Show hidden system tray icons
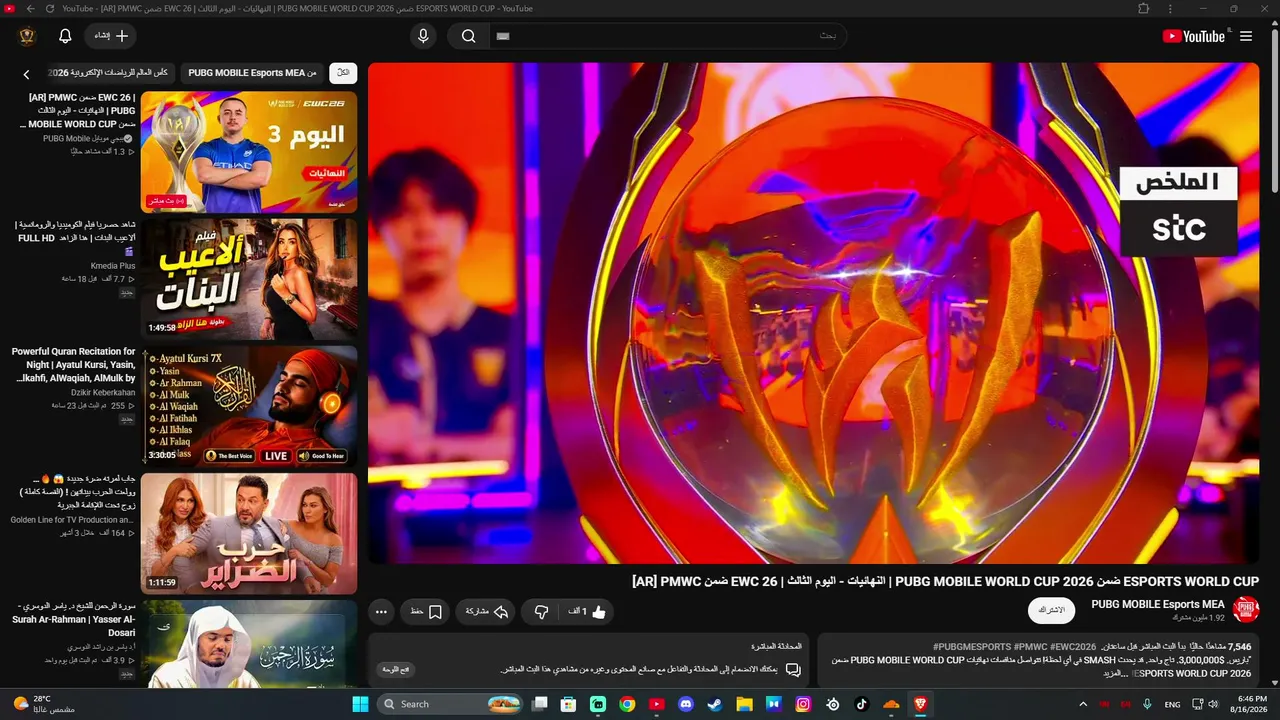 tap(1083, 704)
